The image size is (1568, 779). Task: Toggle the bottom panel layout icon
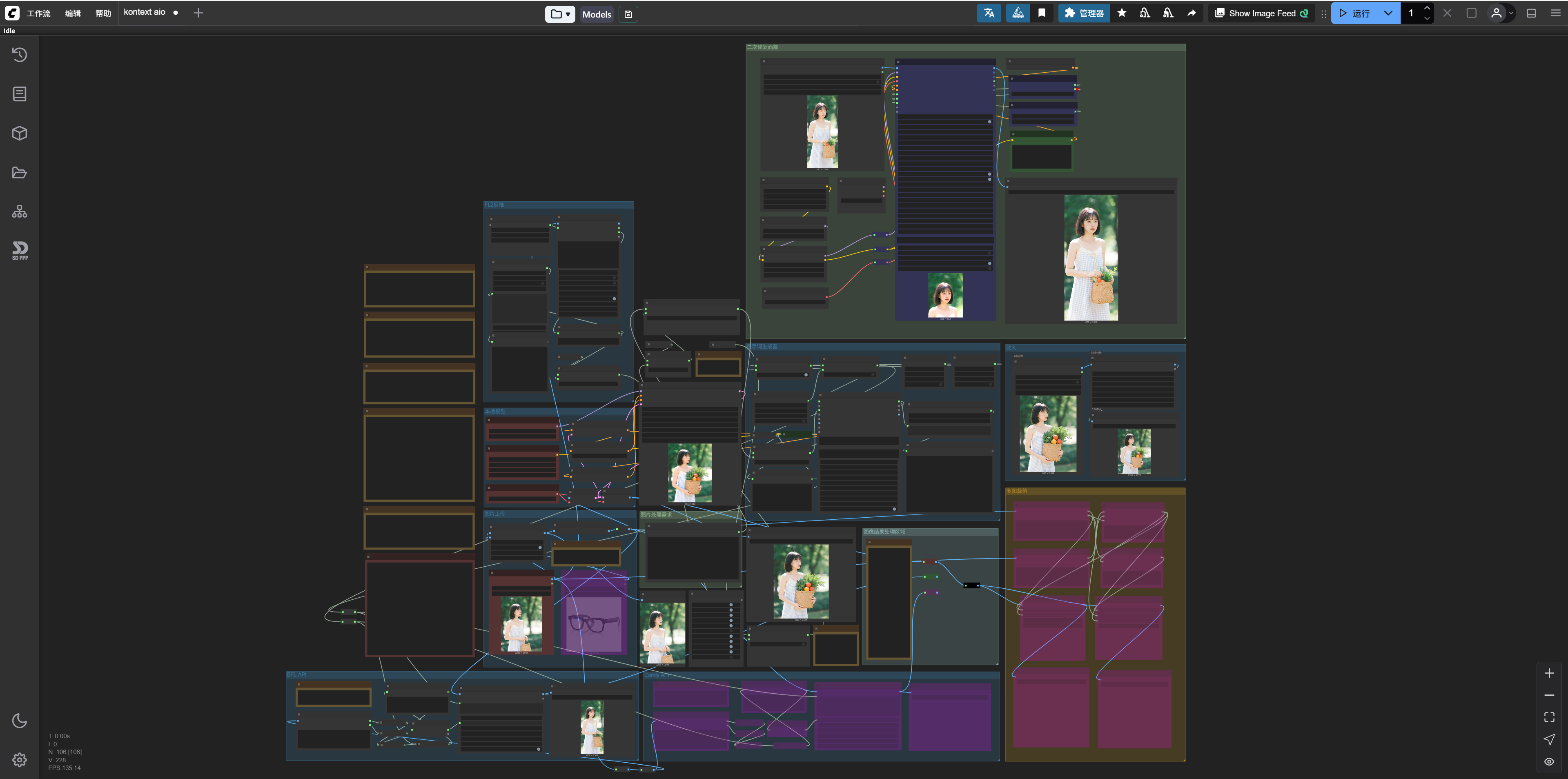click(x=1532, y=13)
